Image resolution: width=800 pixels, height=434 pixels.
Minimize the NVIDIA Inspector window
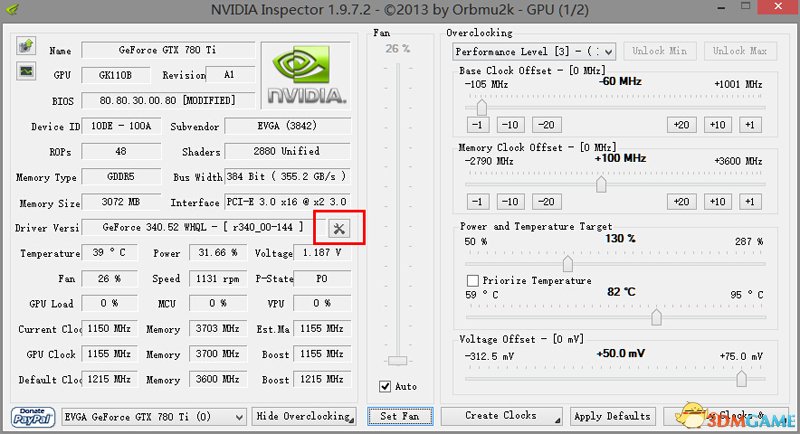tap(721, 8)
